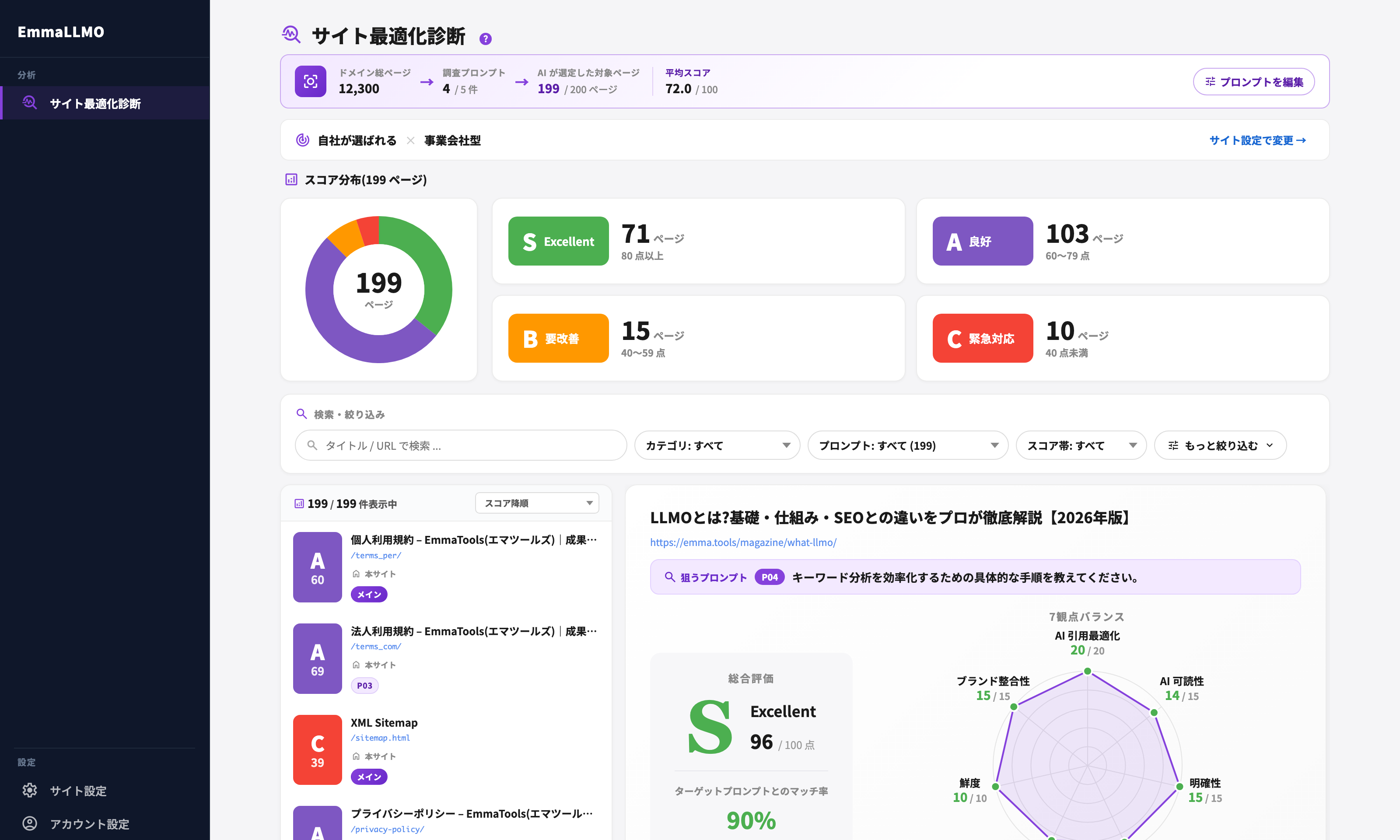
Task: Click the P03 tag in 法人利用規約 row
Action: 364,686
